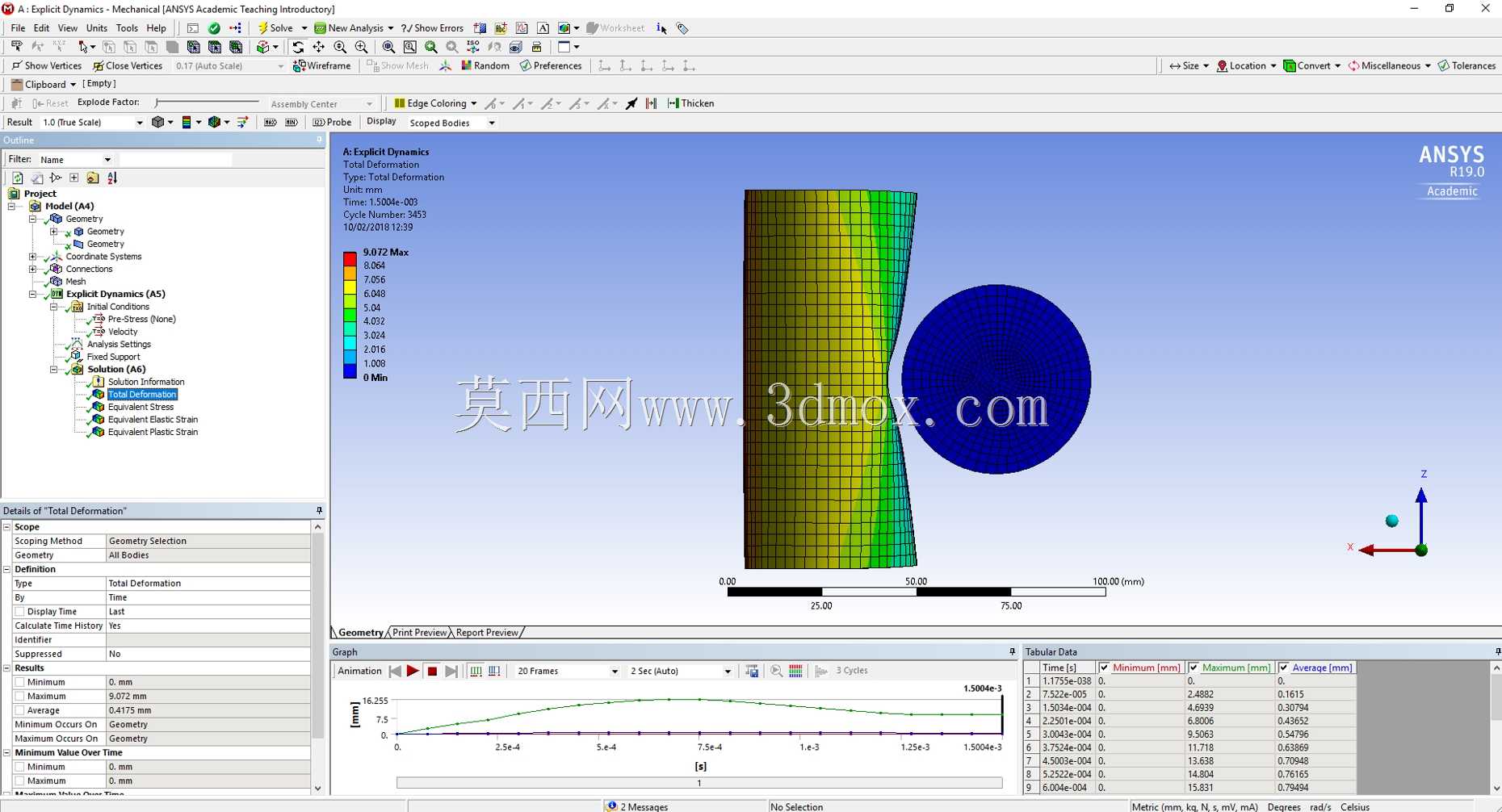Viewport: 1502px width, 812px height.
Task: Check the Results Average parameter checkbox
Action: [19, 710]
